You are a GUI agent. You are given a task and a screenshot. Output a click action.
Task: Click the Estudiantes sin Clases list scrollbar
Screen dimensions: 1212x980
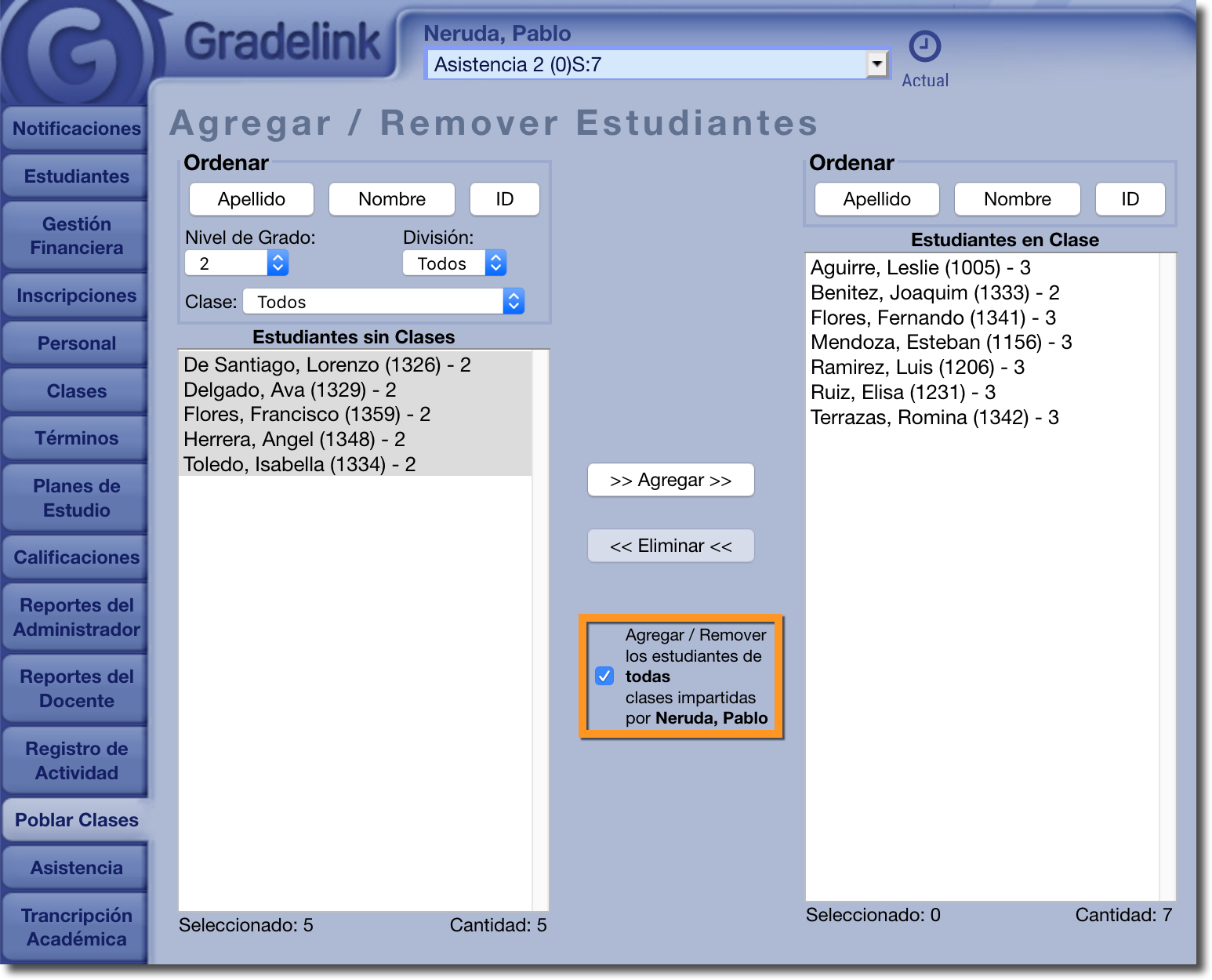(x=540, y=627)
